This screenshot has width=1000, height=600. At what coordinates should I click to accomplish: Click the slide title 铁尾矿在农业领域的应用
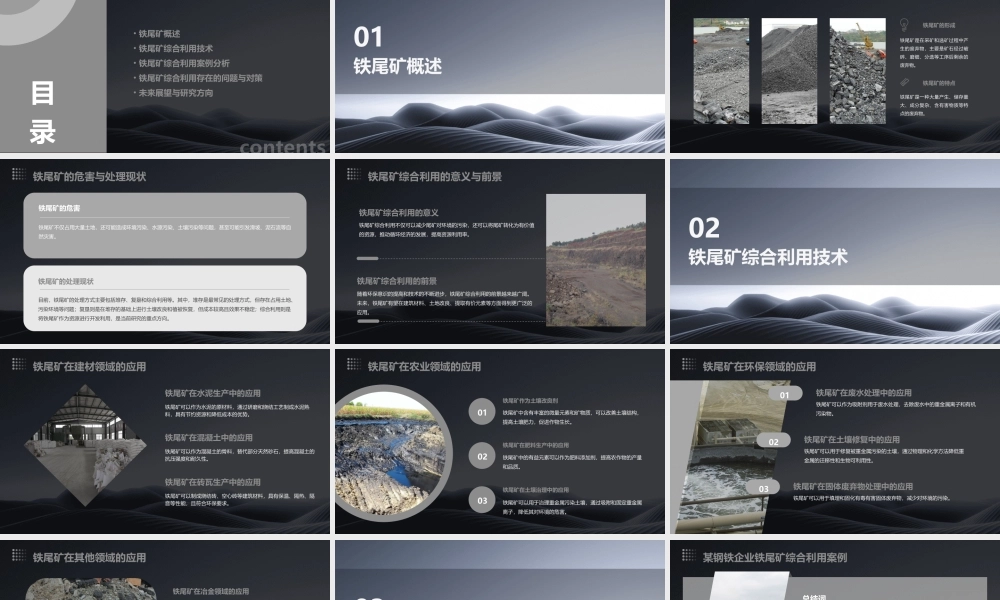pyautogui.click(x=424, y=367)
